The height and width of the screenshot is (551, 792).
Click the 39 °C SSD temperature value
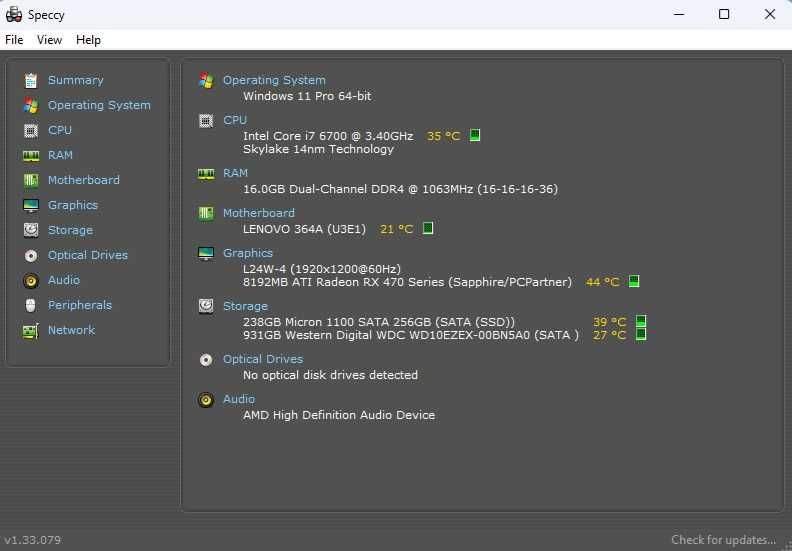pos(610,322)
